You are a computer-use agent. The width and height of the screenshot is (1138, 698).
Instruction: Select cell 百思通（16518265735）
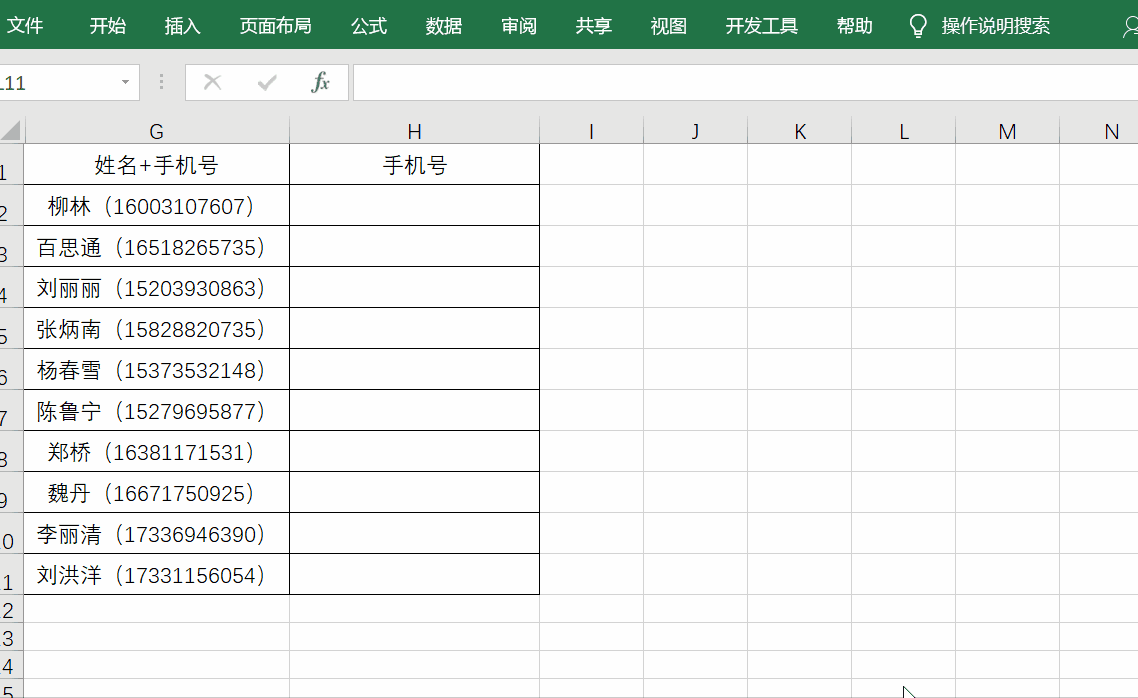157,247
